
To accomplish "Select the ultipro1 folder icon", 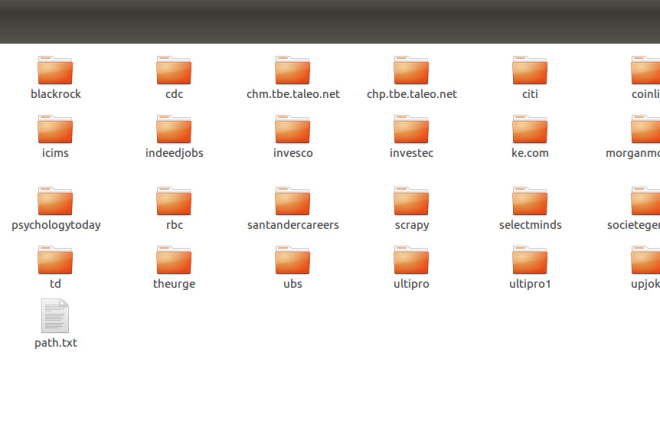I will (530, 260).
